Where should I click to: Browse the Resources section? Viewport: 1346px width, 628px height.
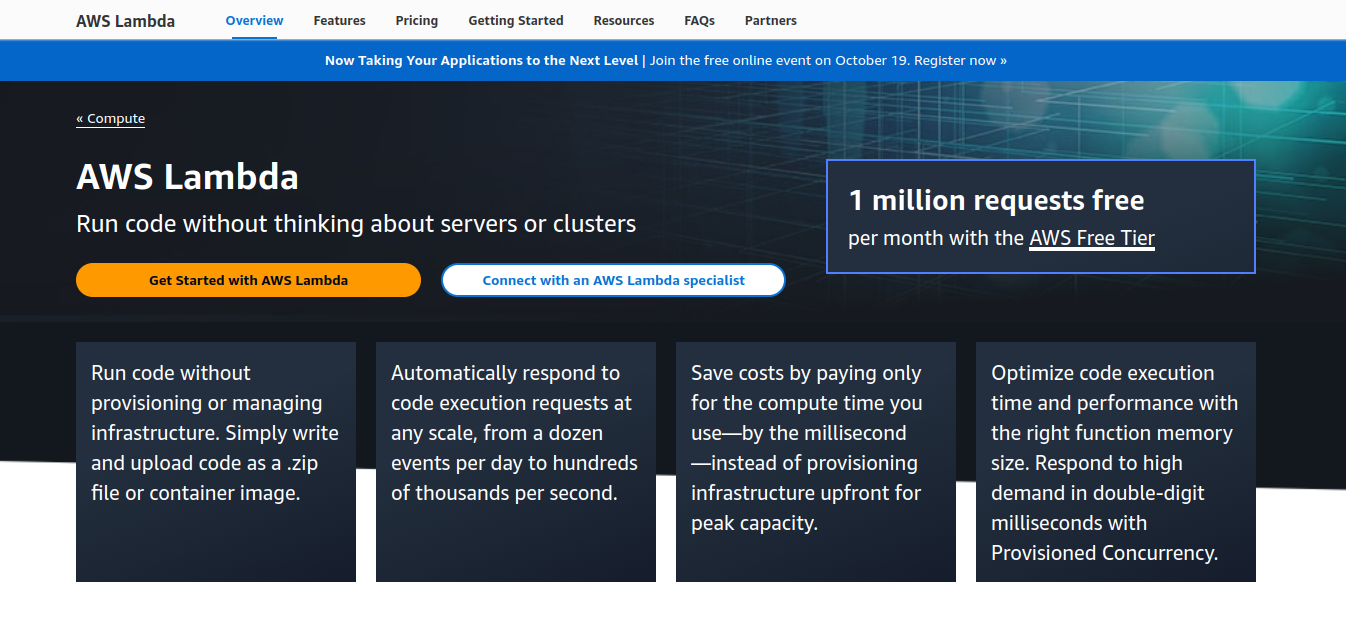[623, 20]
